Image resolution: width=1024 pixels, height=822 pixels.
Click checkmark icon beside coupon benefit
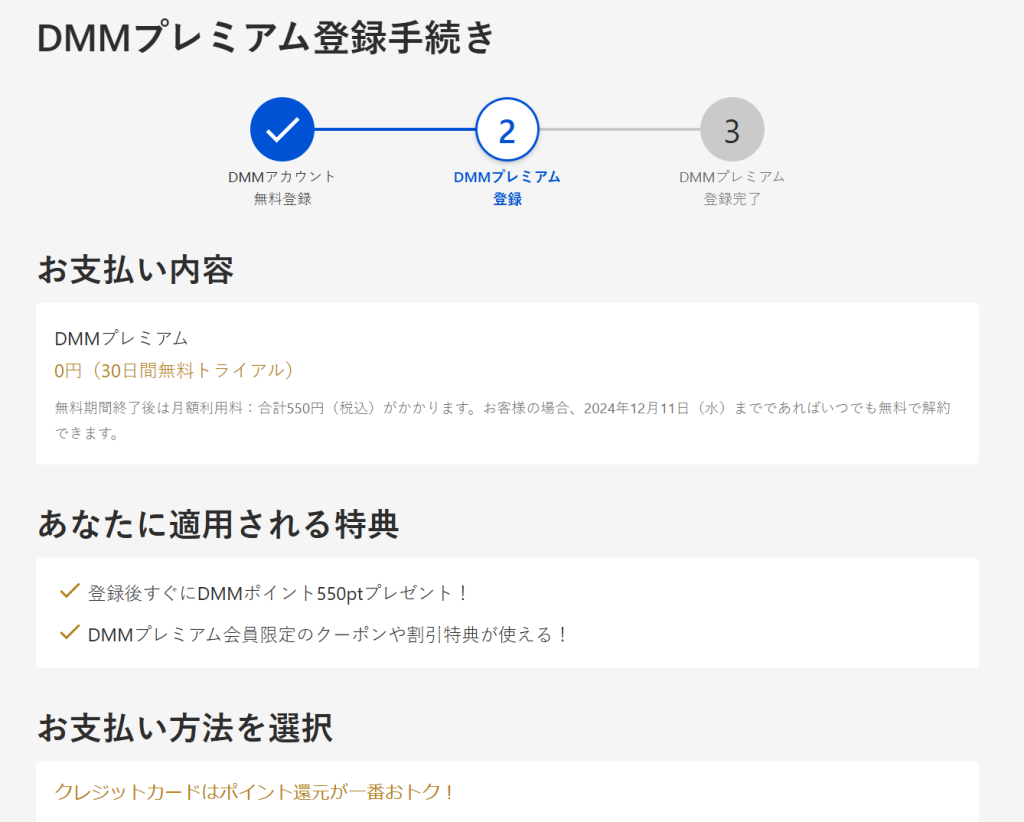[x=69, y=633]
